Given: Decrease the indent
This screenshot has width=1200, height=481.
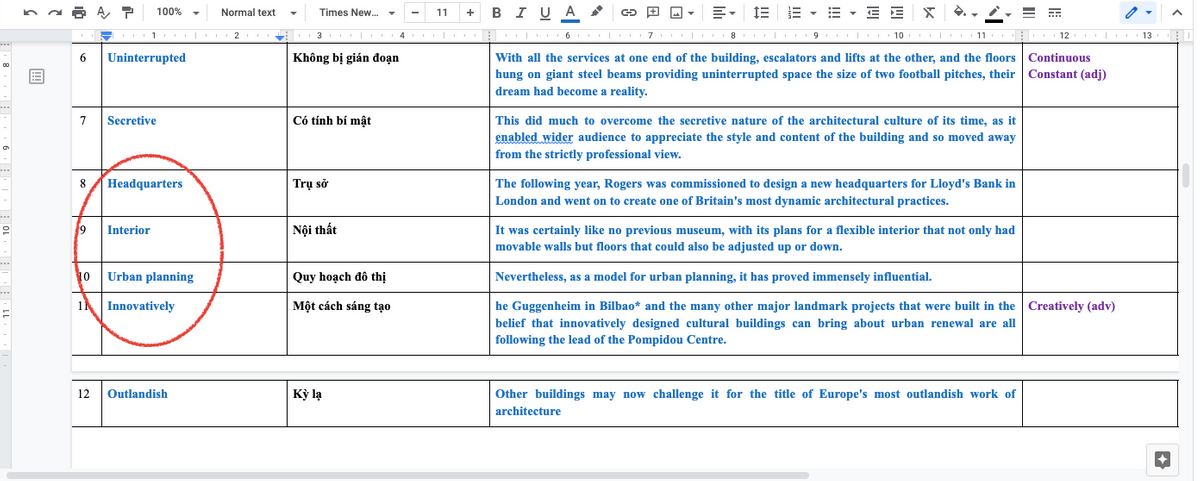Looking at the screenshot, I should (x=873, y=13).
